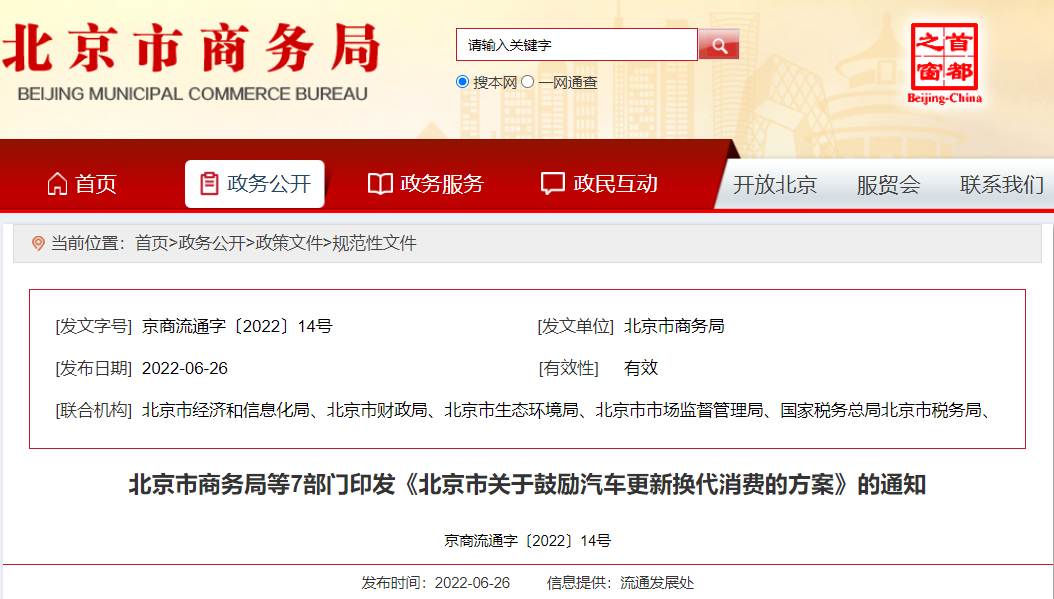Select the red search magnifier icon
This screenshot has height=599, width=1054.
tap(719, 44)
